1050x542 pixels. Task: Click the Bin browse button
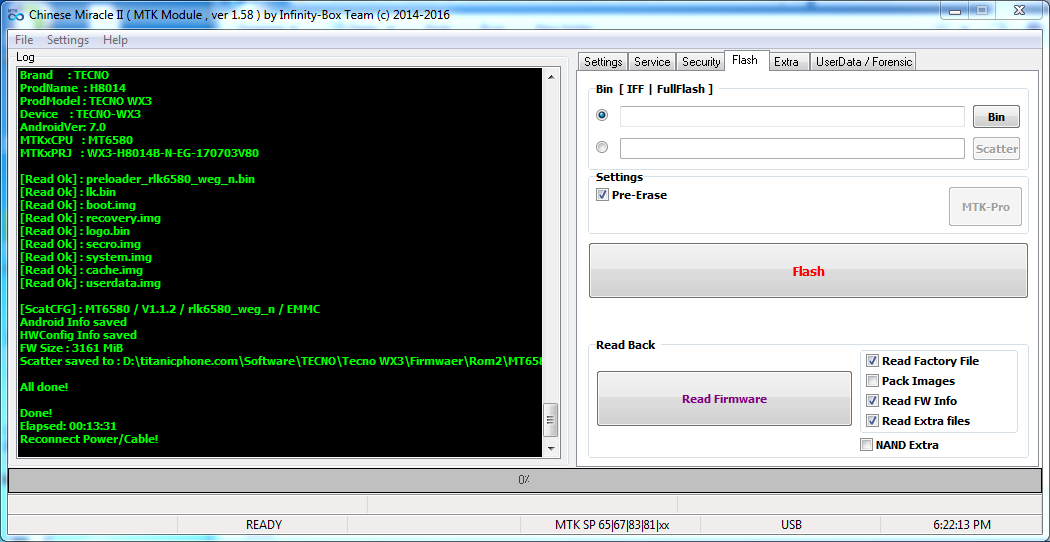tap(996, 117)
